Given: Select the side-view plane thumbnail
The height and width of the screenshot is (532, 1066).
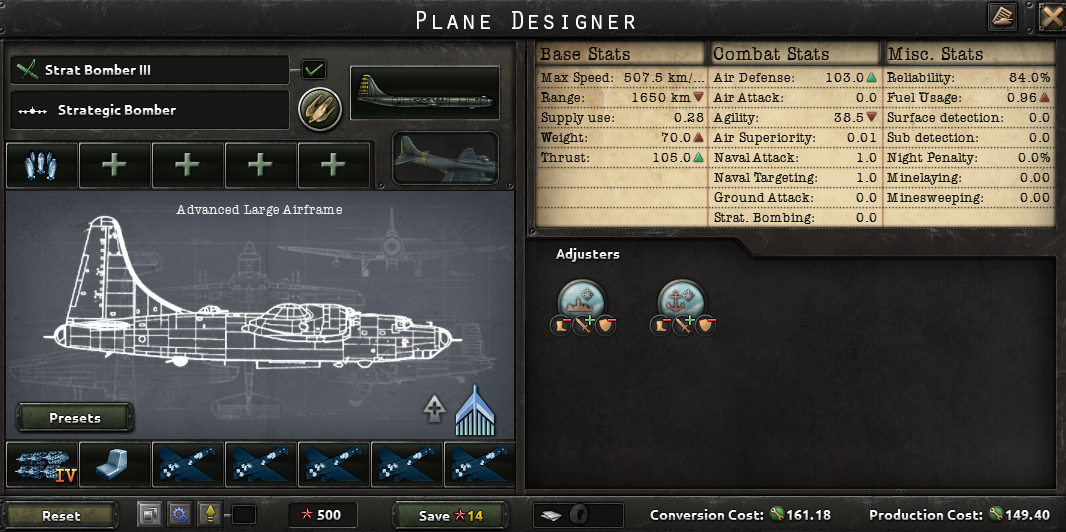Looking at the screenshot, I should (425, 93).
